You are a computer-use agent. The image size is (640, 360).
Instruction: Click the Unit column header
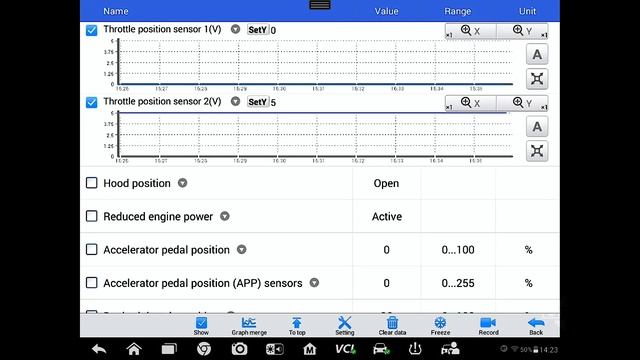pyautogui.click(x=527, y=11)
